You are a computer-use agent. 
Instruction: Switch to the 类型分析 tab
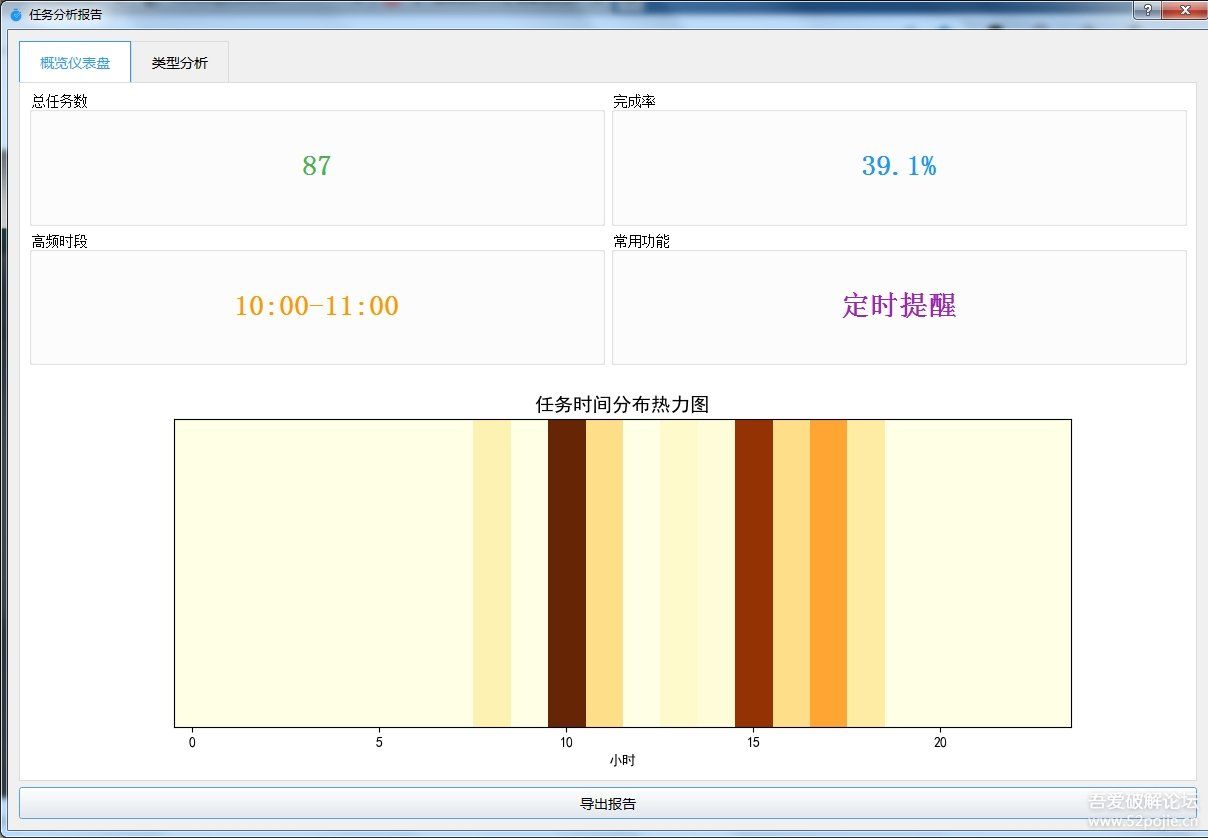pyautogui.click(x=180, y=63)
